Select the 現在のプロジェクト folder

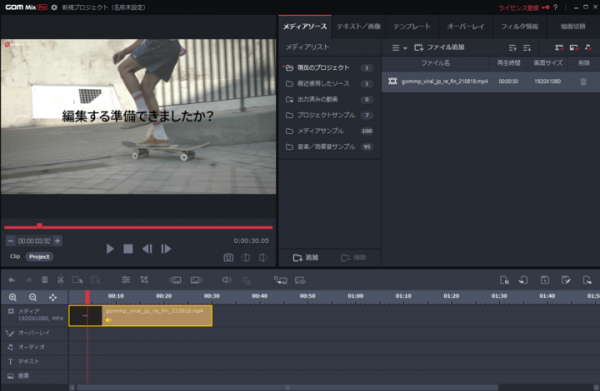[330, 68]
